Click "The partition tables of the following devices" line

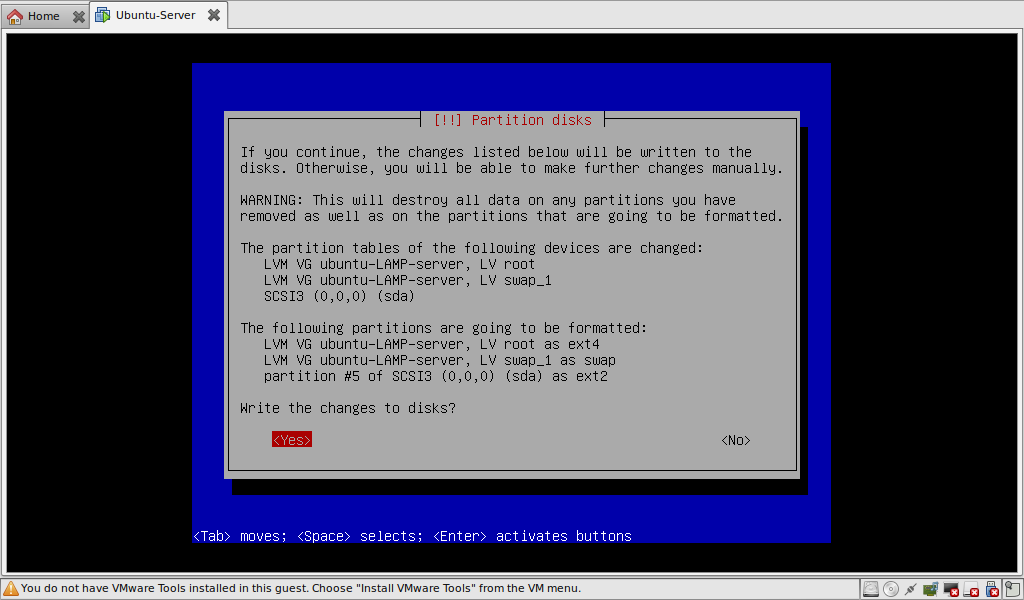(x=472, y=248)
